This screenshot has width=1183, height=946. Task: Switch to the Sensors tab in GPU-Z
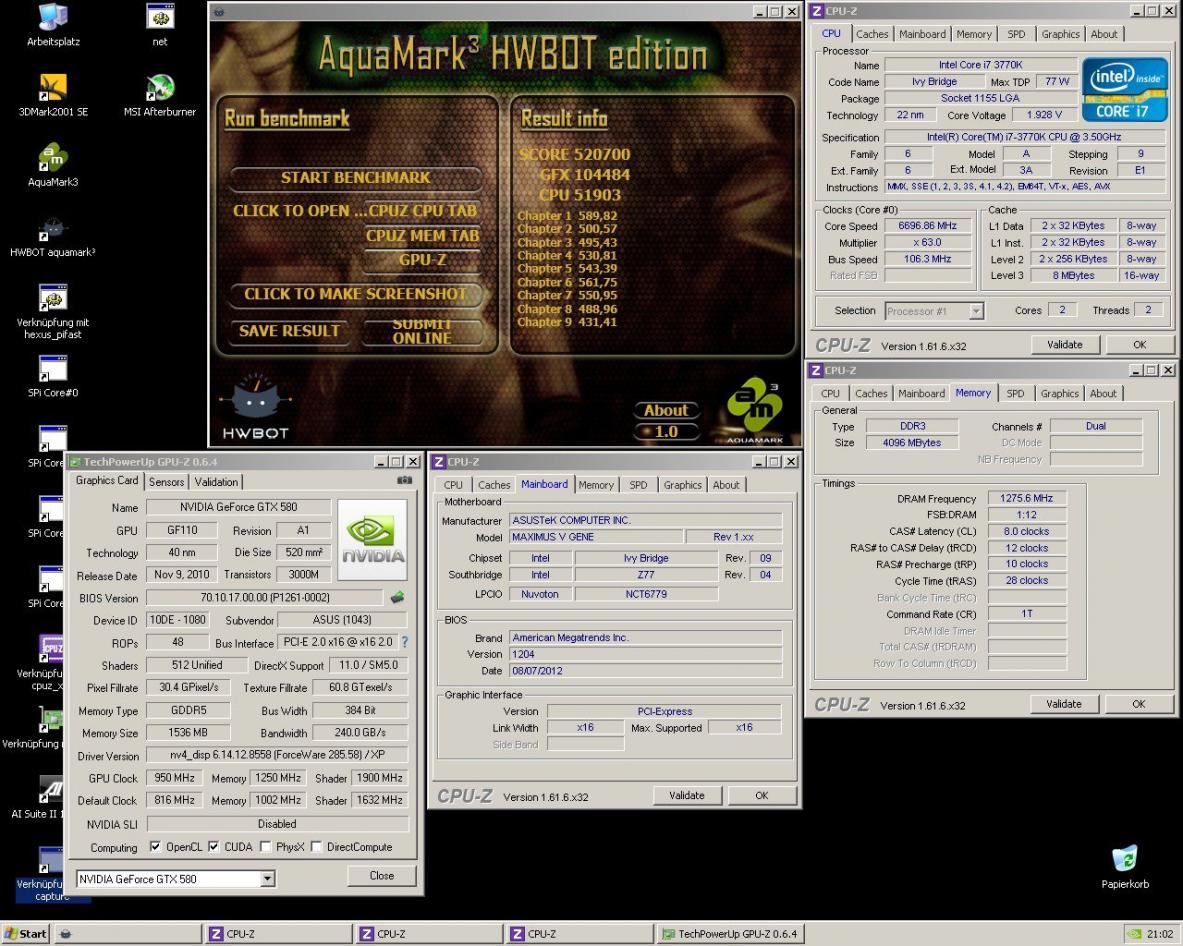click(x=166, y=481)
